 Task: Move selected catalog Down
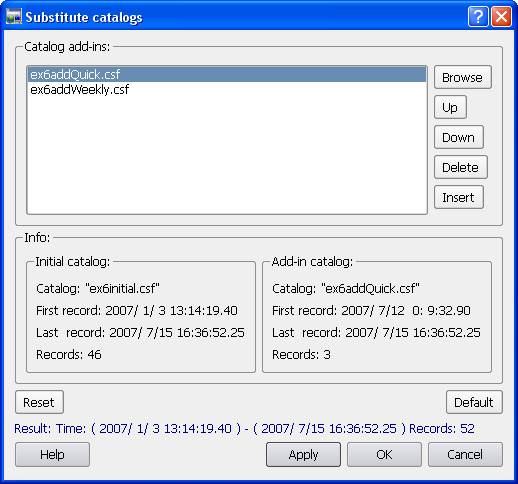[x=459, y=137]
